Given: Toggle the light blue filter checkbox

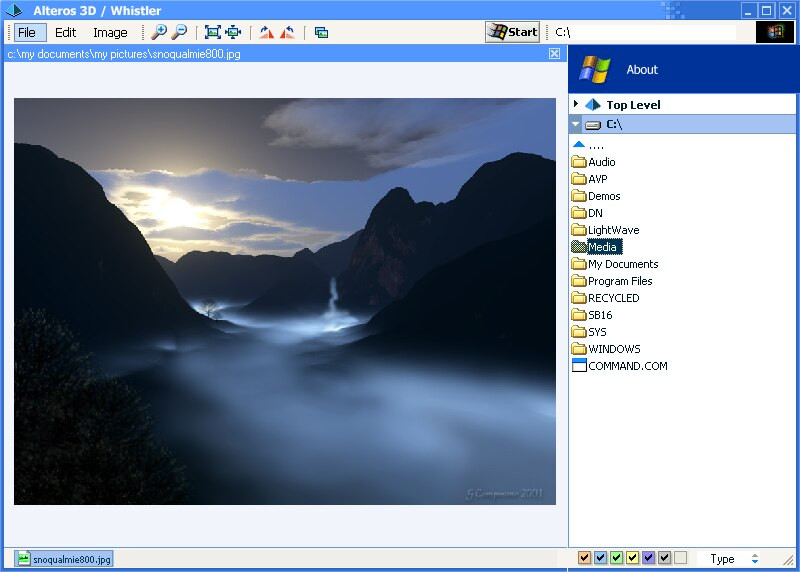Looking at the screenshot, I should [x=601, y=558].
